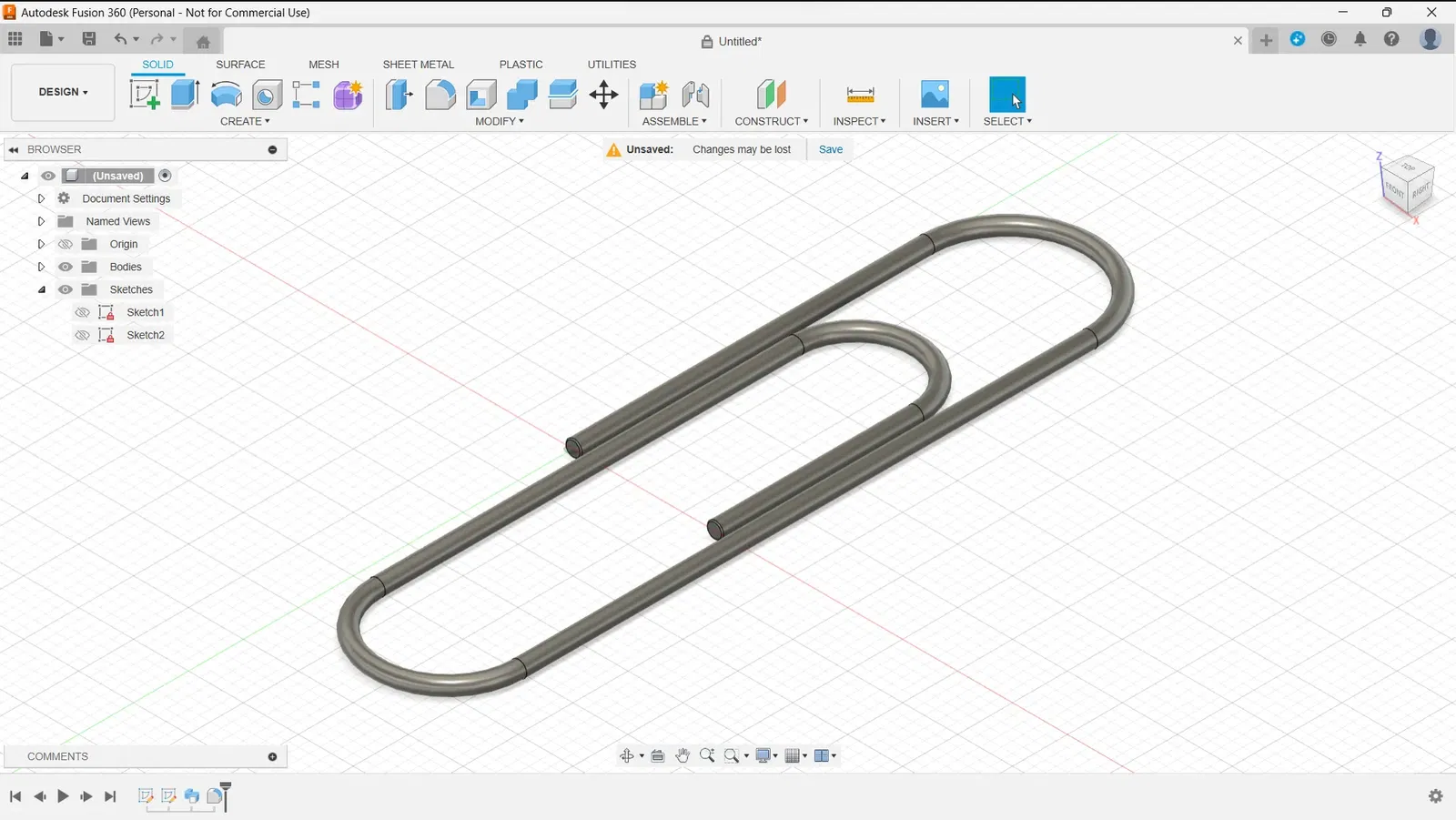The width and height of the screenshot is (1456, 820).
Task: Open the Create Form tool
Action: pyautogui.click(x=348, y=95)
